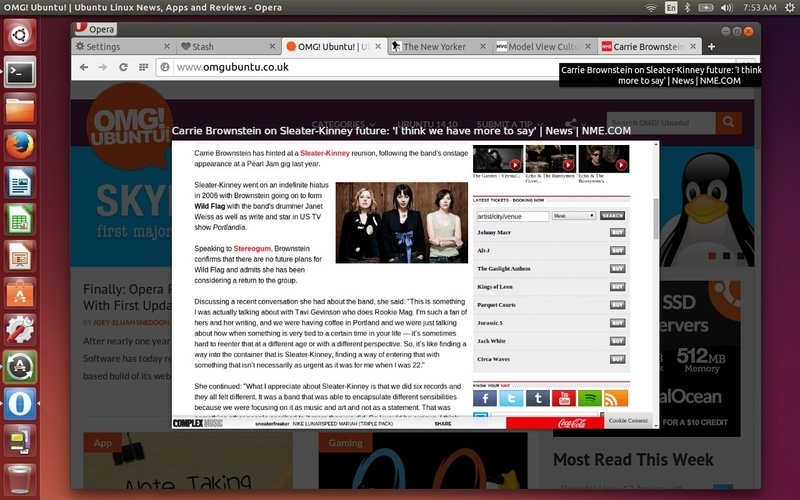Open the sound volume indicator
Screen dimensions: 800x500
pyautogui.click(x=727, y=8)
